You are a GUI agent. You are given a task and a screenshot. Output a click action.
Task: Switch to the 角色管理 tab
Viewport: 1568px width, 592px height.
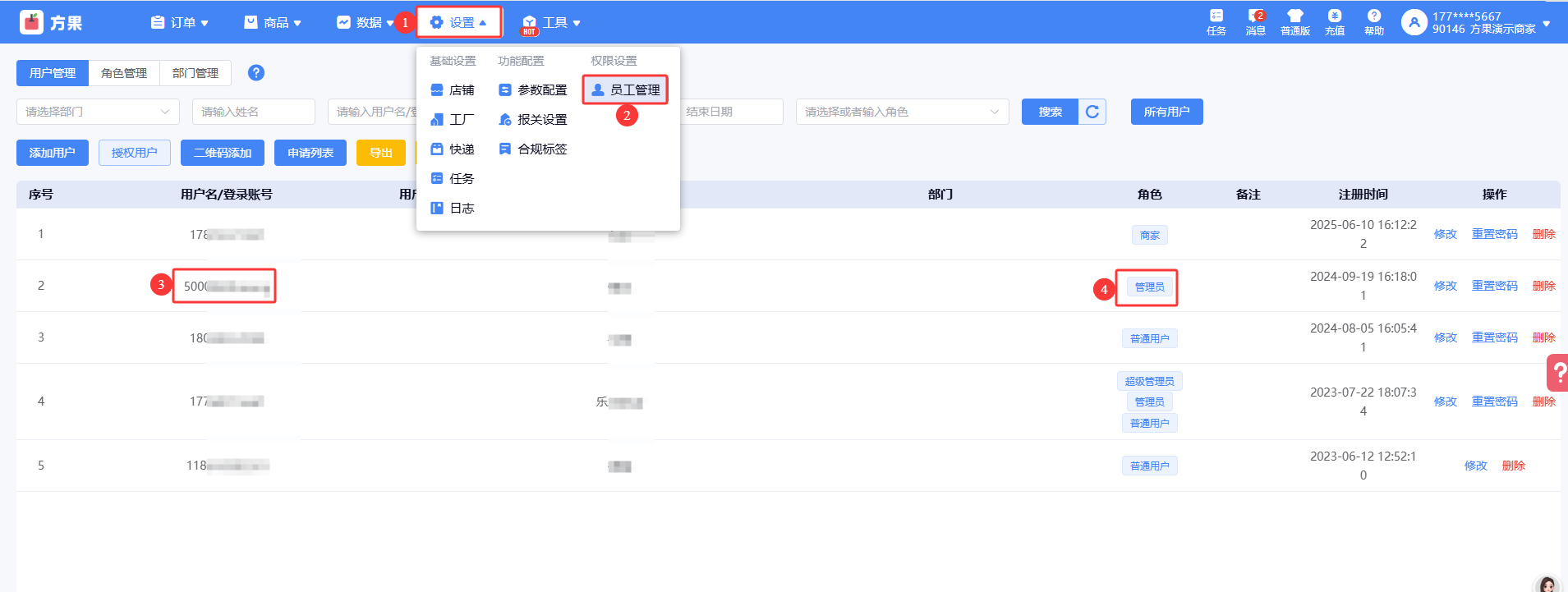click(x=124, y=73)
